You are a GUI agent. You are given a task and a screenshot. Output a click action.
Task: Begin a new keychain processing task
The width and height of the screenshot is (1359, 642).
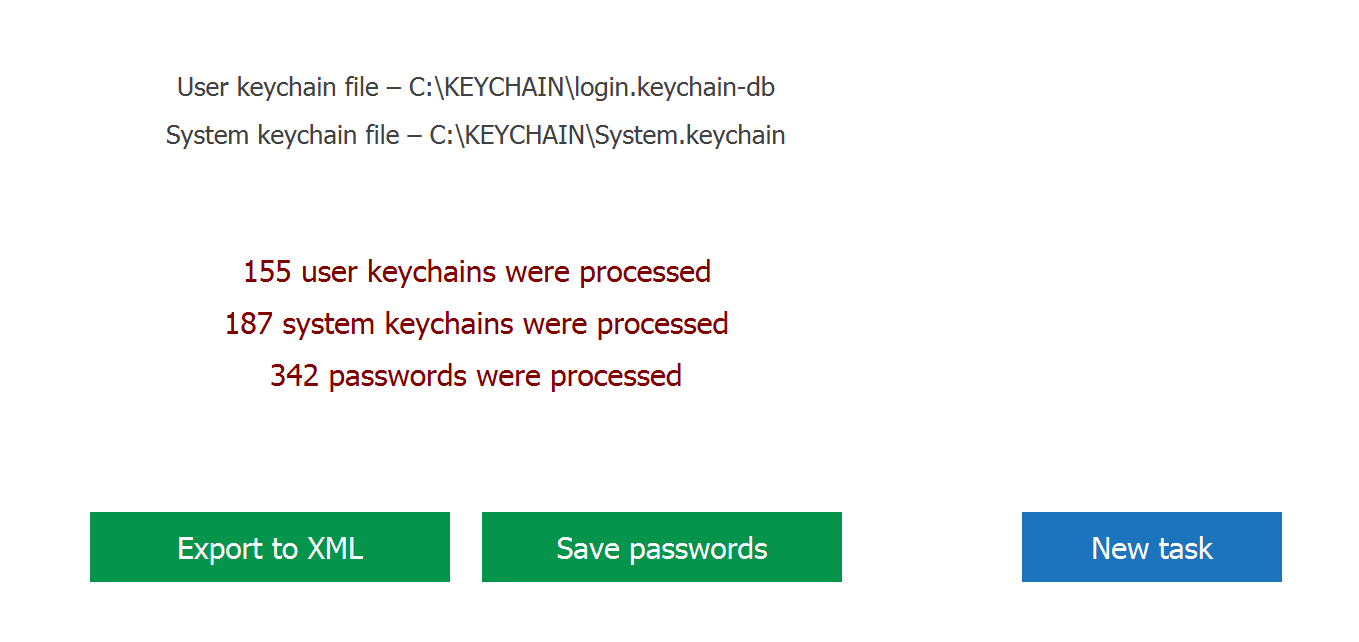[1151, 547]
